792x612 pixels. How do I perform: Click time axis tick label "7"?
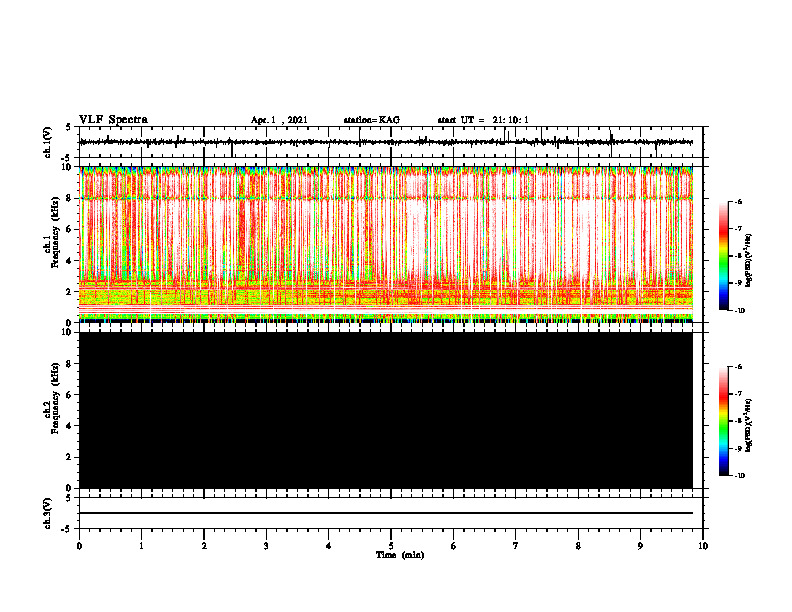516,546
